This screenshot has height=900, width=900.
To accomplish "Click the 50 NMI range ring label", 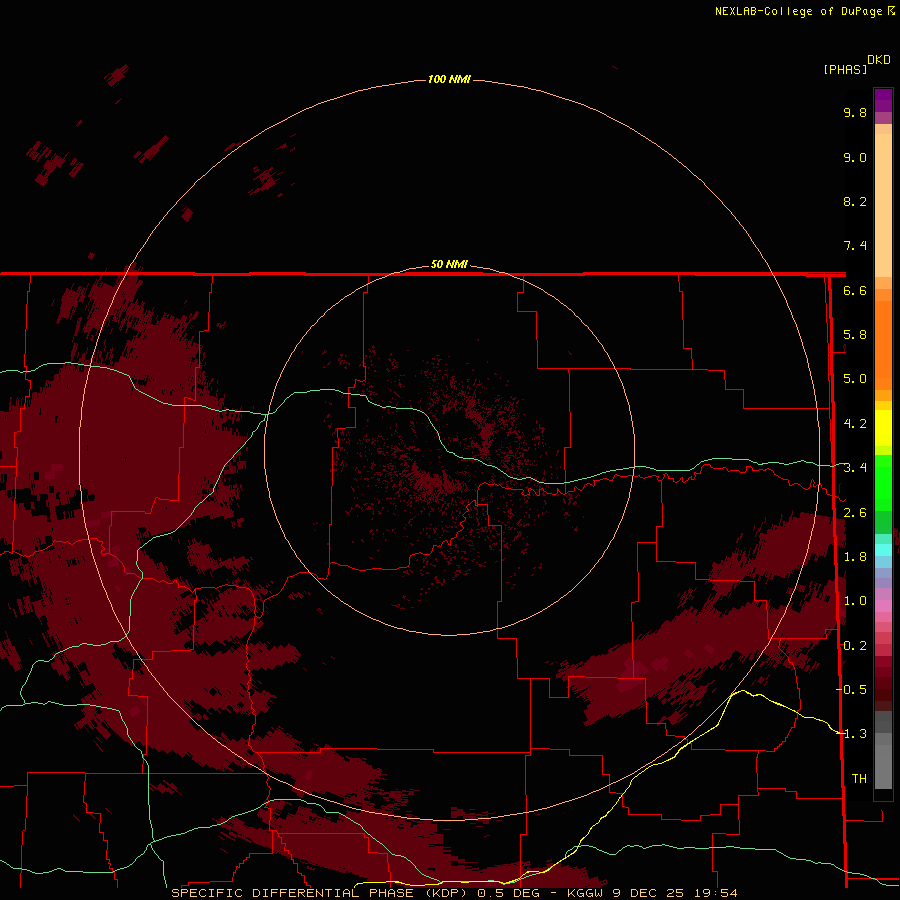I will (449, 264).
